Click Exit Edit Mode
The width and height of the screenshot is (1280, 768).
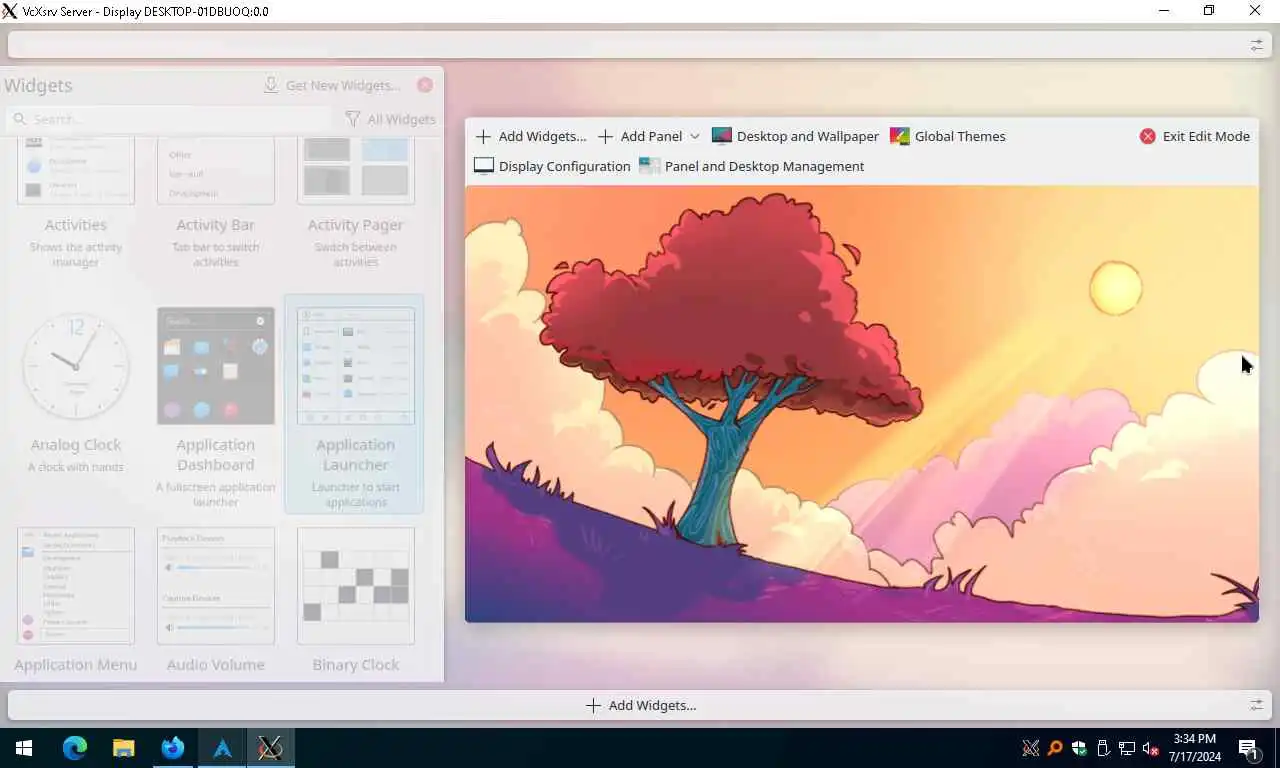click(x=1195, y=136)
